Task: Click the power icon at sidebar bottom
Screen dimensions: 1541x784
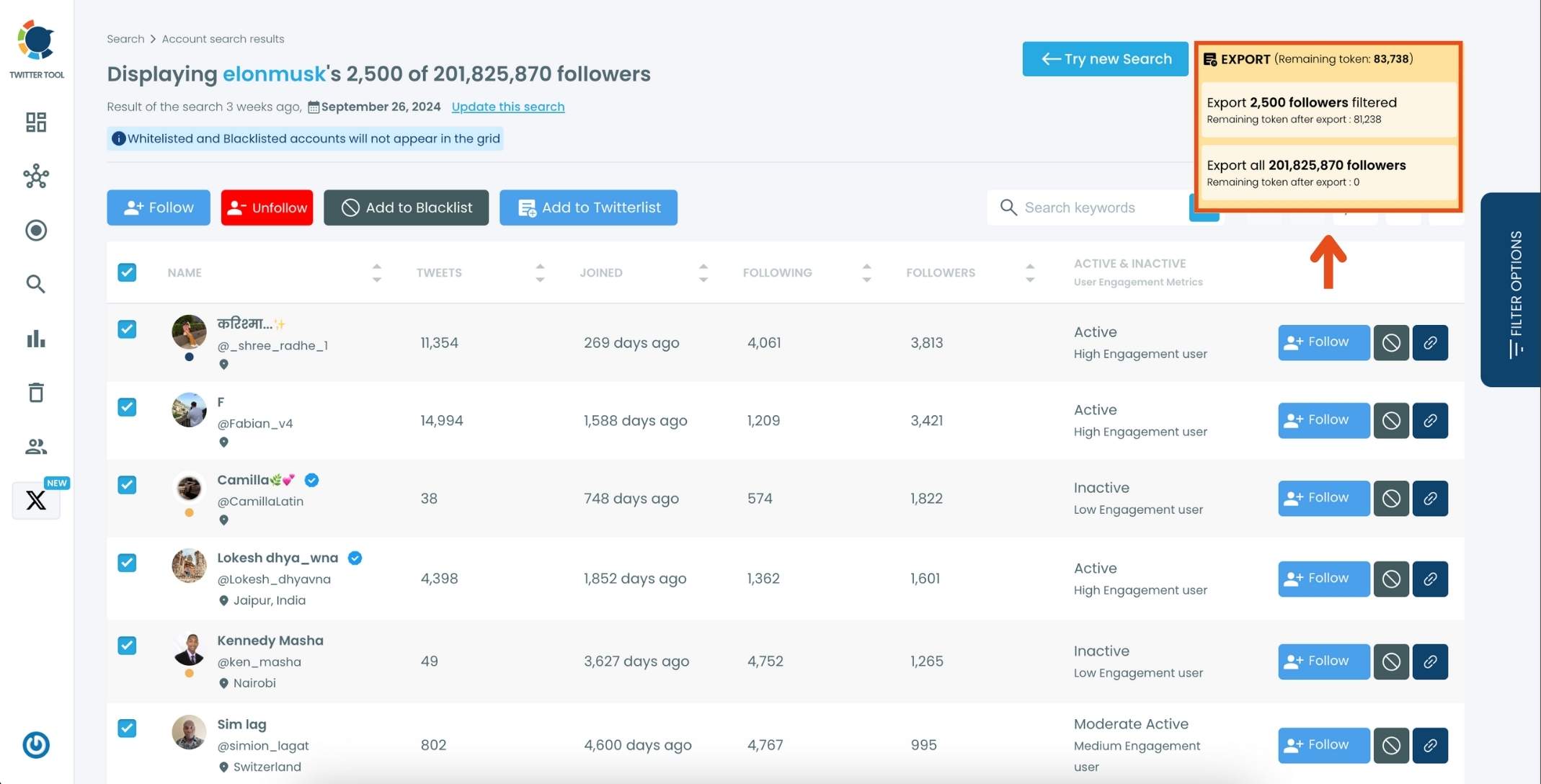Action: tap(35, 745)
